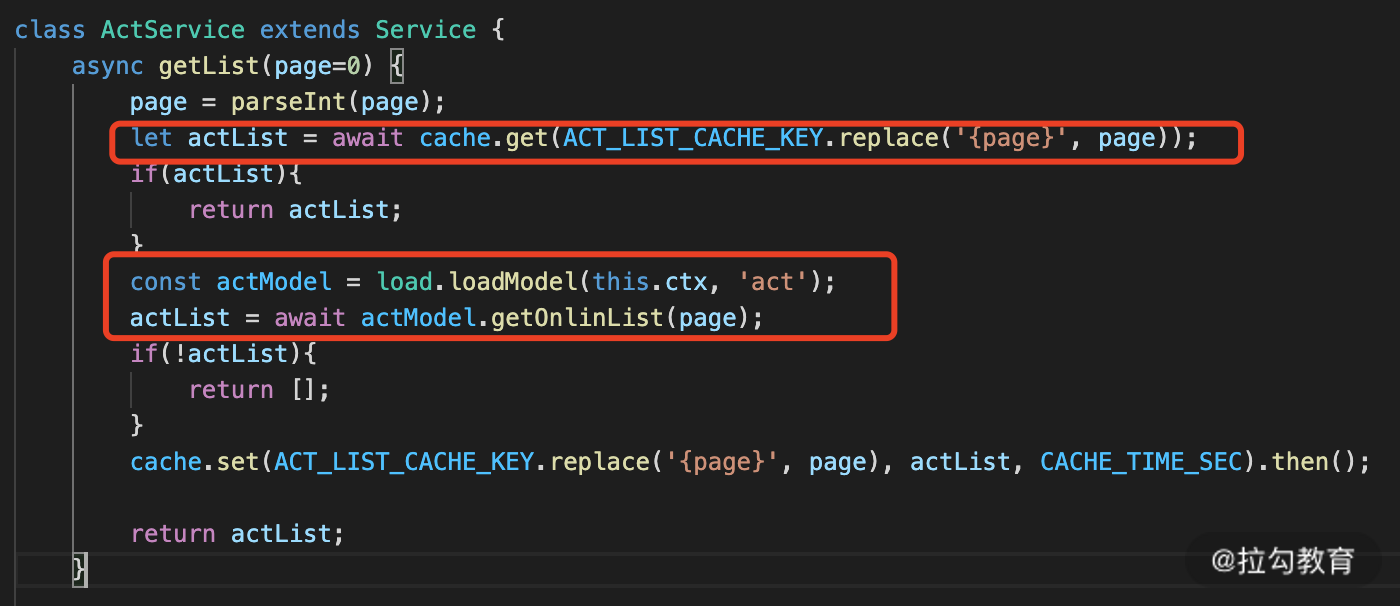This screenshot has height=606, width=1400.
Task: Select the ActService class name
Action: (x=174, y=29)
